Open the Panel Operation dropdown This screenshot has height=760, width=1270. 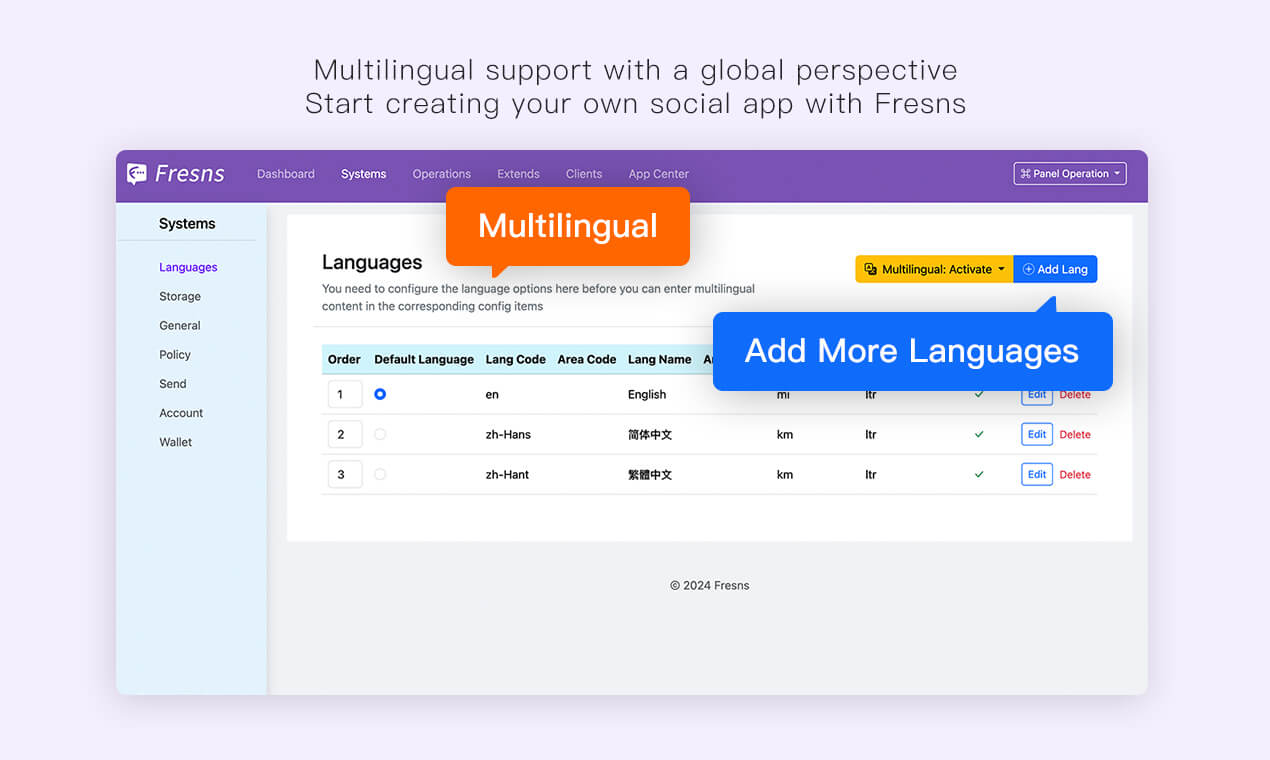pyautogui.click(x=1069, y=174)
